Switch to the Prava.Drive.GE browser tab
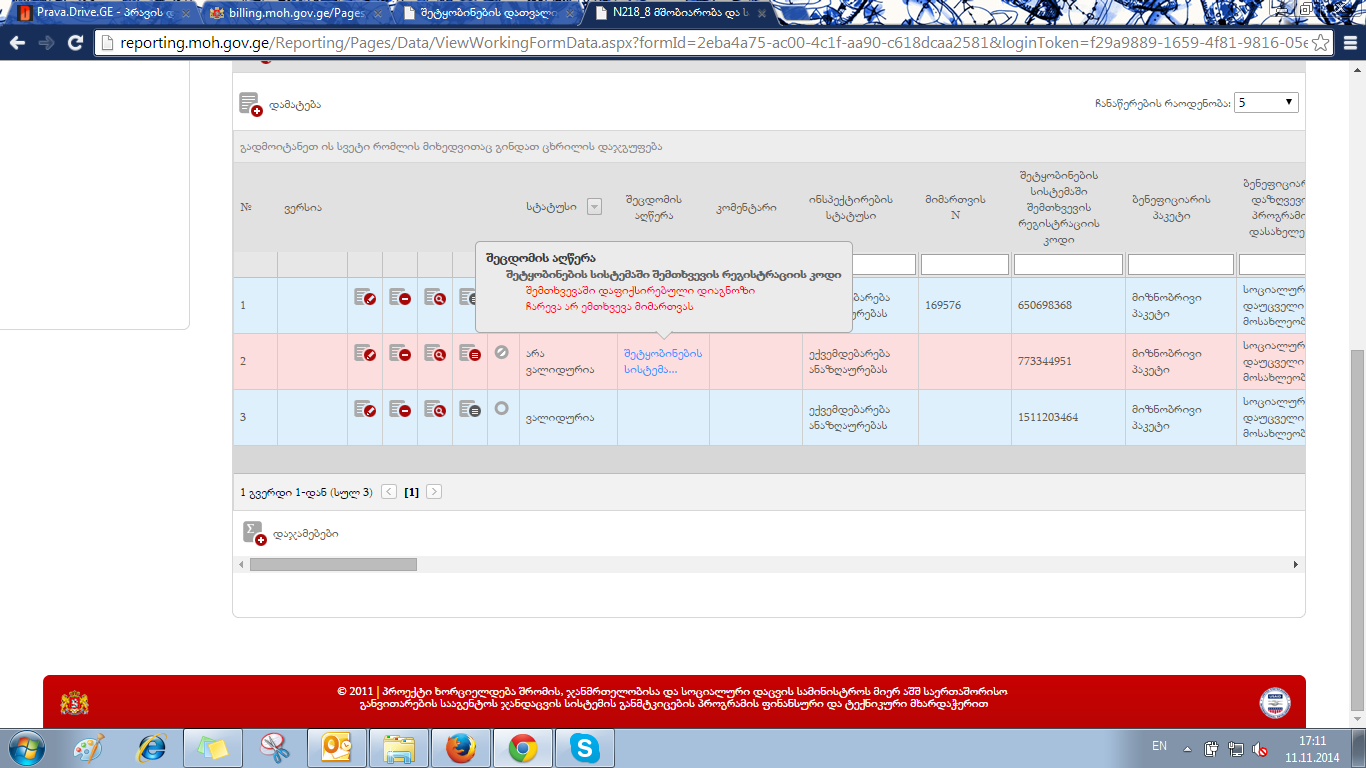Image resolution: width=1366 pixels, height=768 pixels. (x=100, y=14)
